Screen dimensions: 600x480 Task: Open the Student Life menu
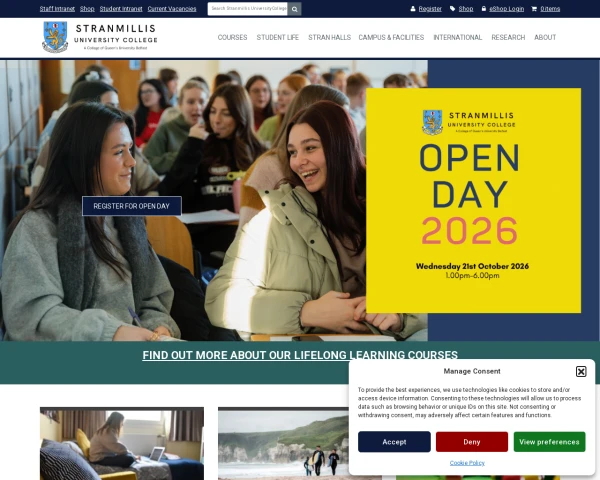pyautogui.click(x=278, y=38)
